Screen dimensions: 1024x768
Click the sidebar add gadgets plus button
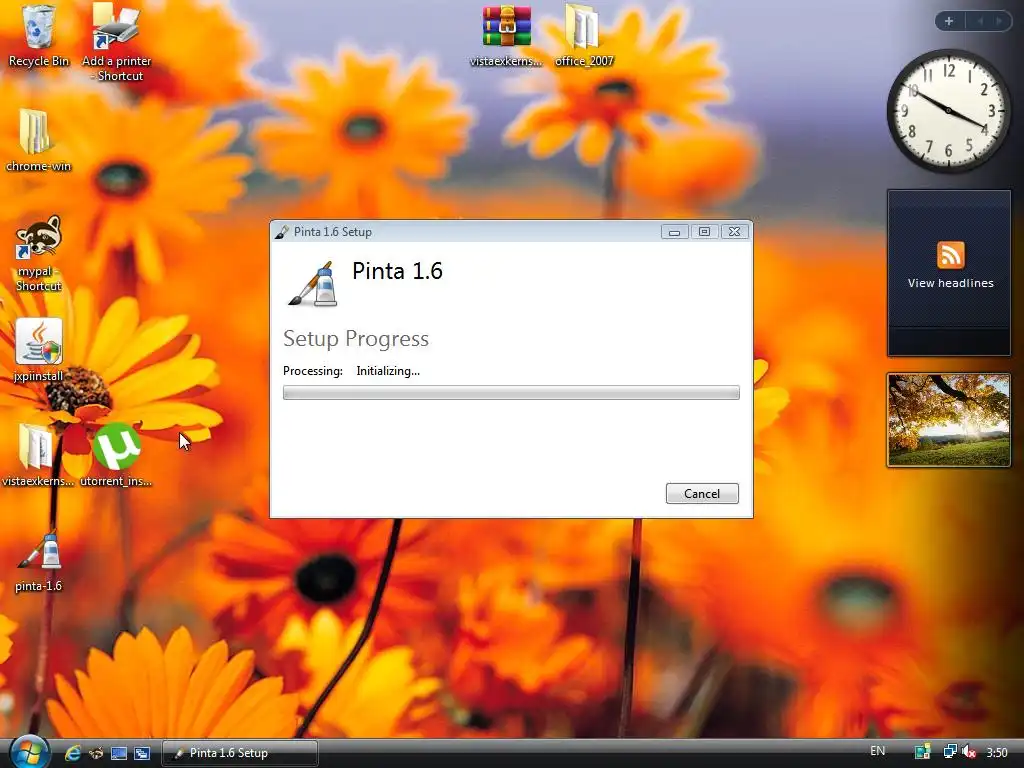click(x=949, y=21)
